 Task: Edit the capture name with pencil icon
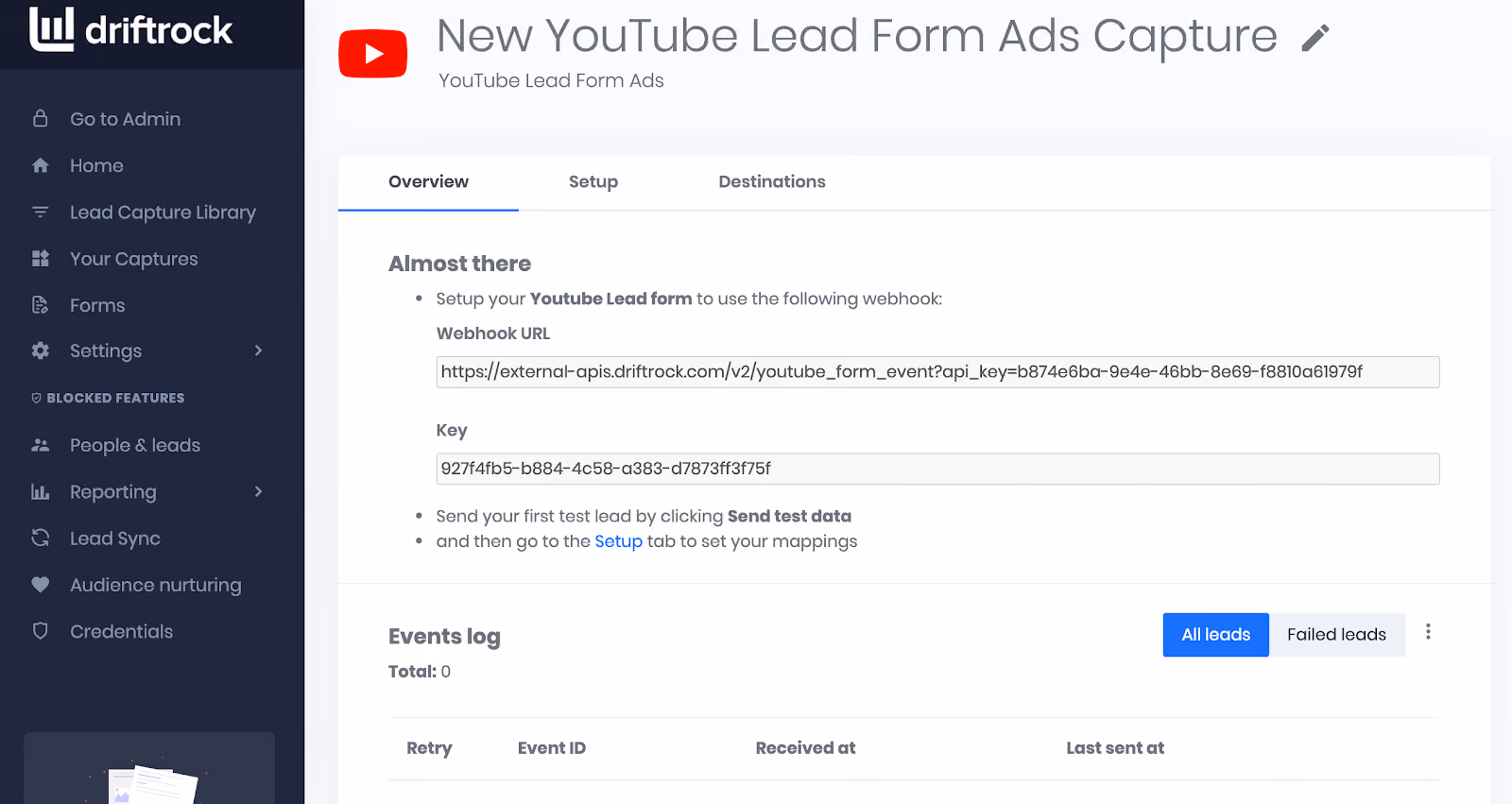click(1315, 38)
